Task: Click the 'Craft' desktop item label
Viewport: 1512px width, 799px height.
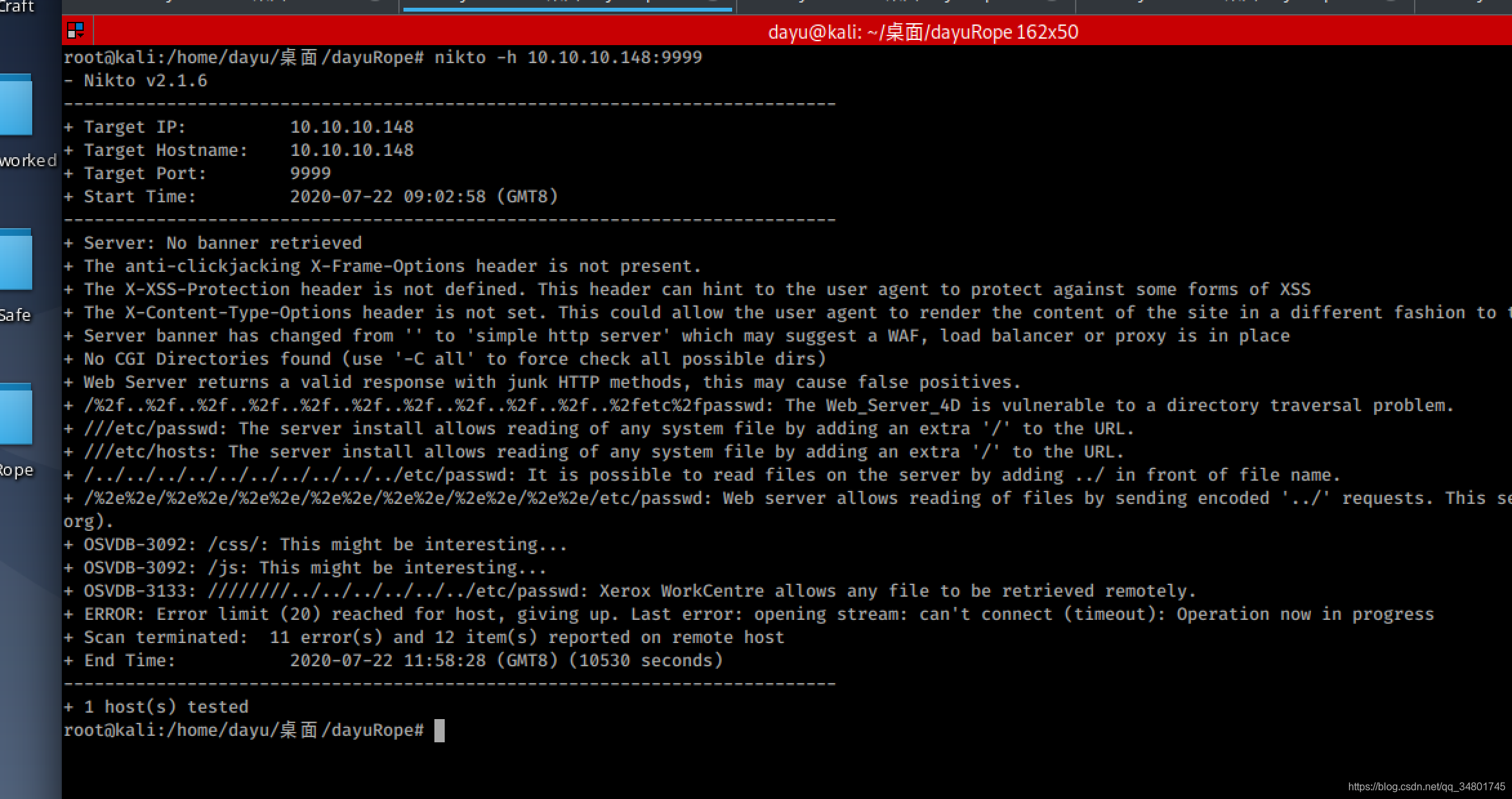Action: (x=17, y=6)
